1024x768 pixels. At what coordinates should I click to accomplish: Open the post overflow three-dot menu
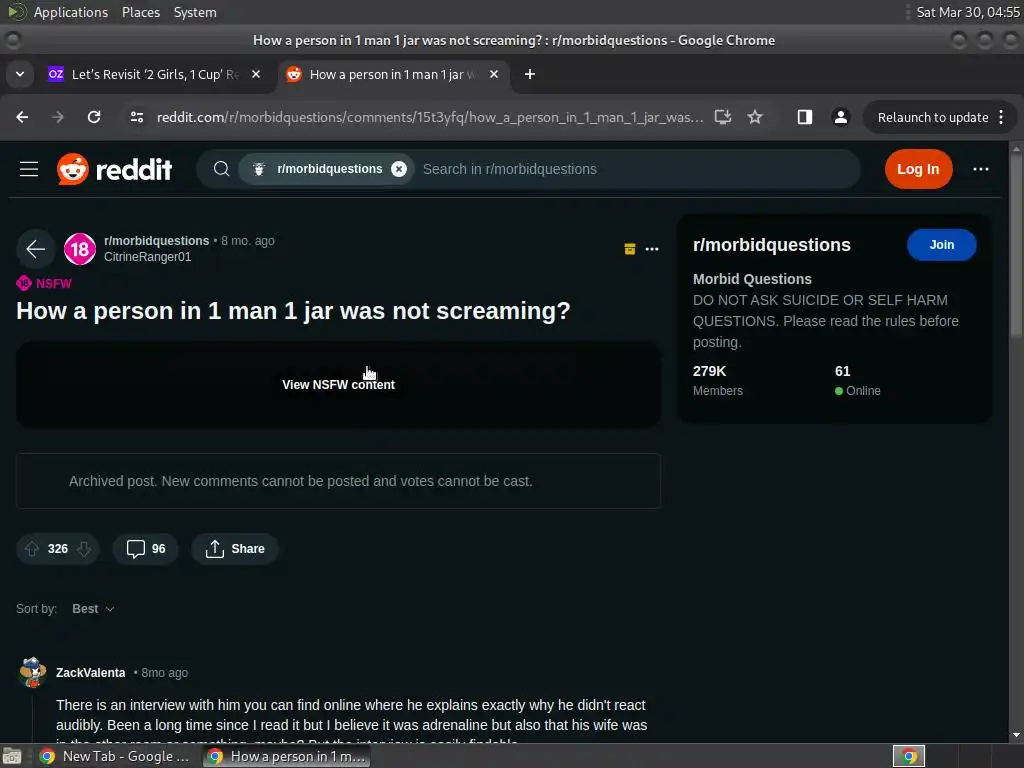(x=652, y=249)
